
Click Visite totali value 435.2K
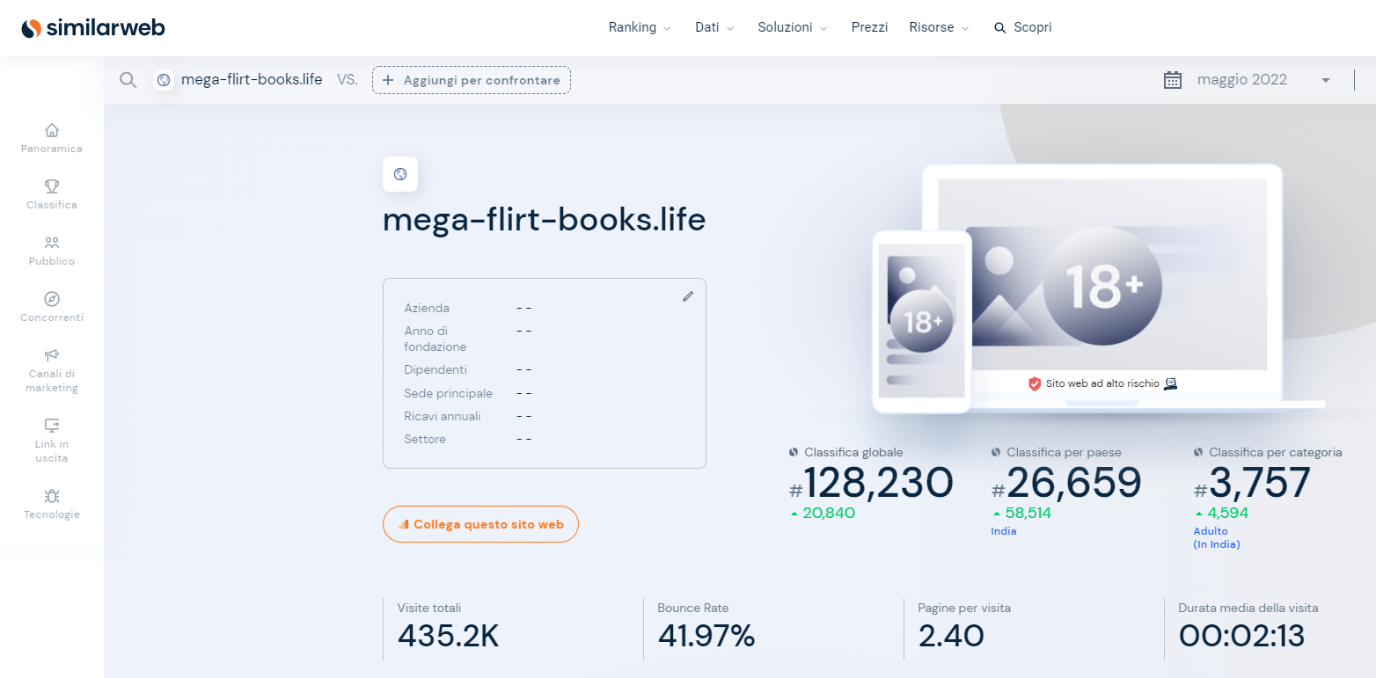[448, 636]
